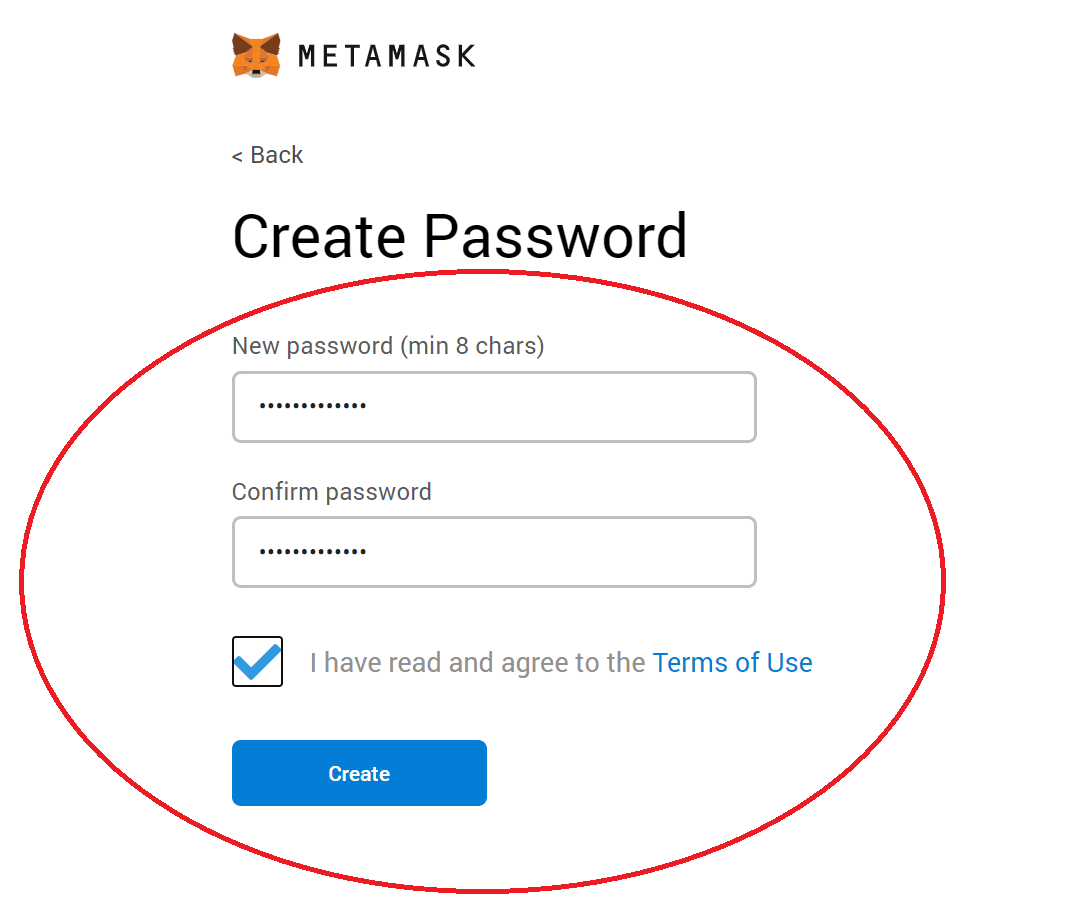
Task: Select the word 'Back' in header
Action: coord(276,155)
